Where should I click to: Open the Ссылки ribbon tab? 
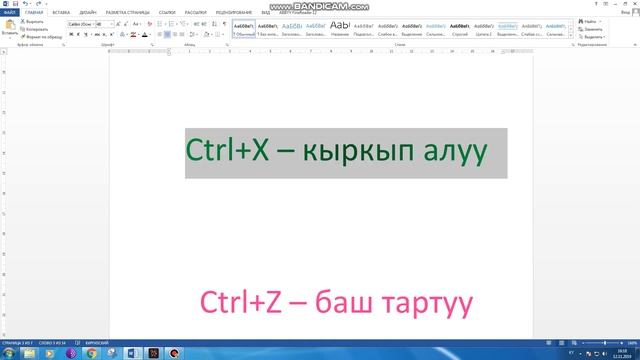click(x=167, y=12)
